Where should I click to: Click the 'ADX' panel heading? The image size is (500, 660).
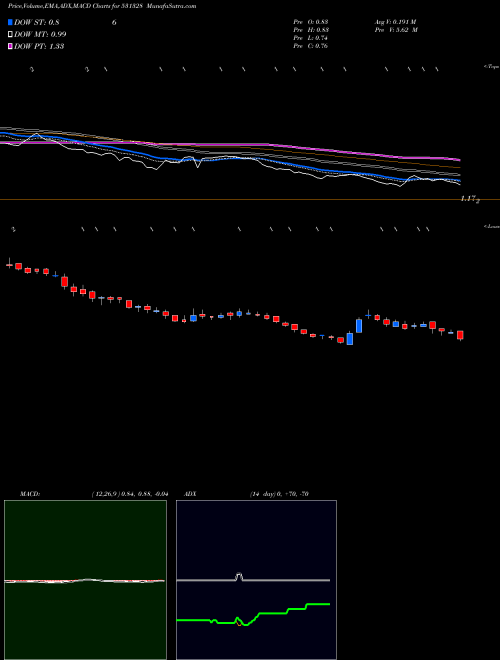[190, 494]
